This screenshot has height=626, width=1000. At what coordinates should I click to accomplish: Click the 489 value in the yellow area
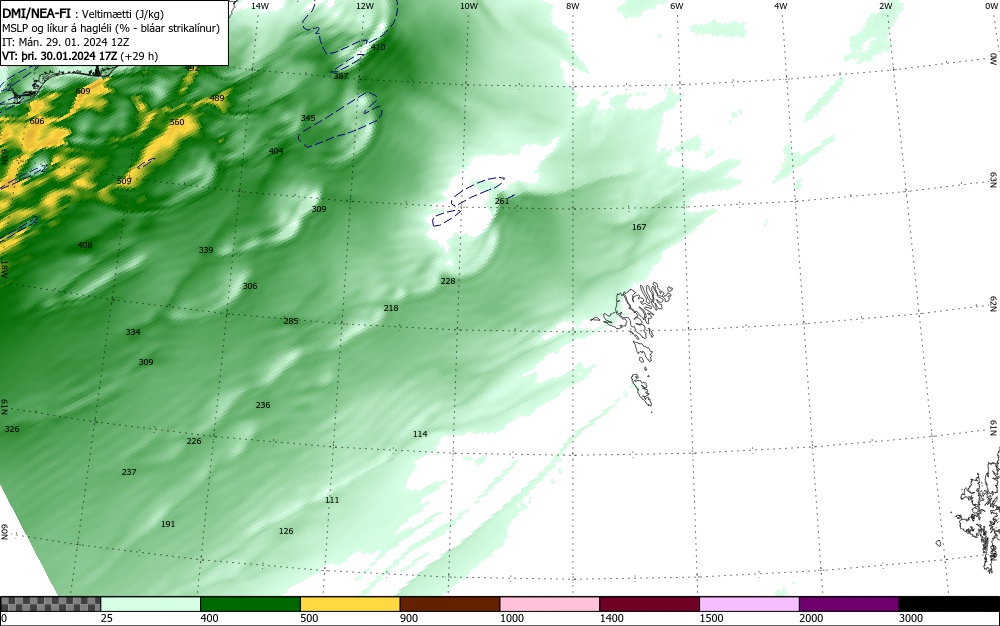217,98
